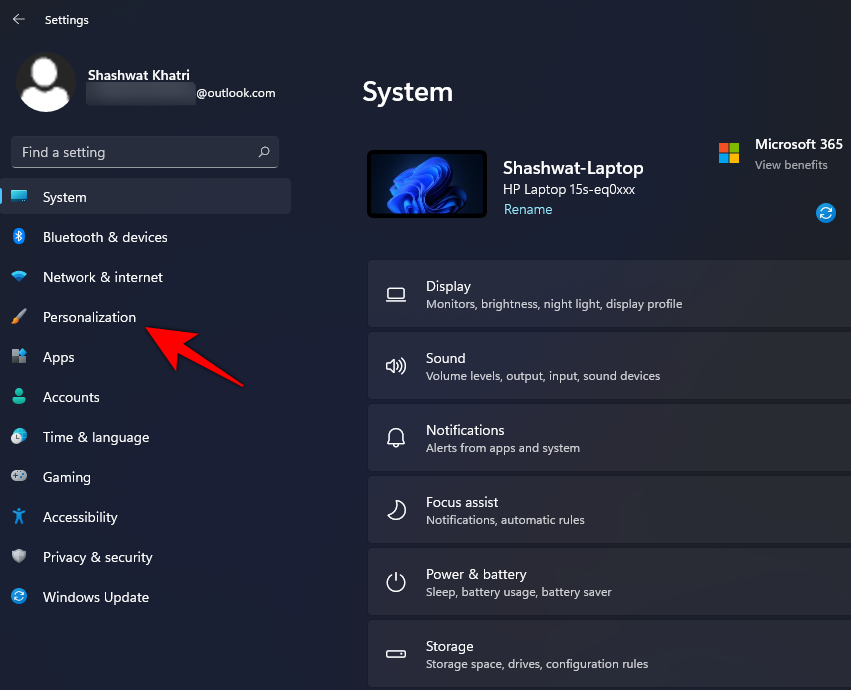Open View benefits for Microsoft 365
This screenshot has width=851, height=690.
tap(791, 165)
